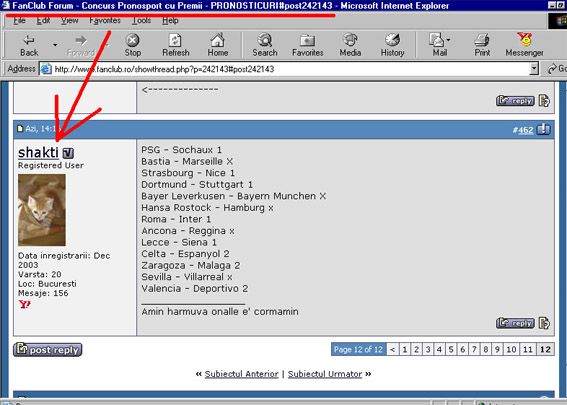Click shakti's cat avatar image
Screen dimensions: 567x405
click(42, 210)
